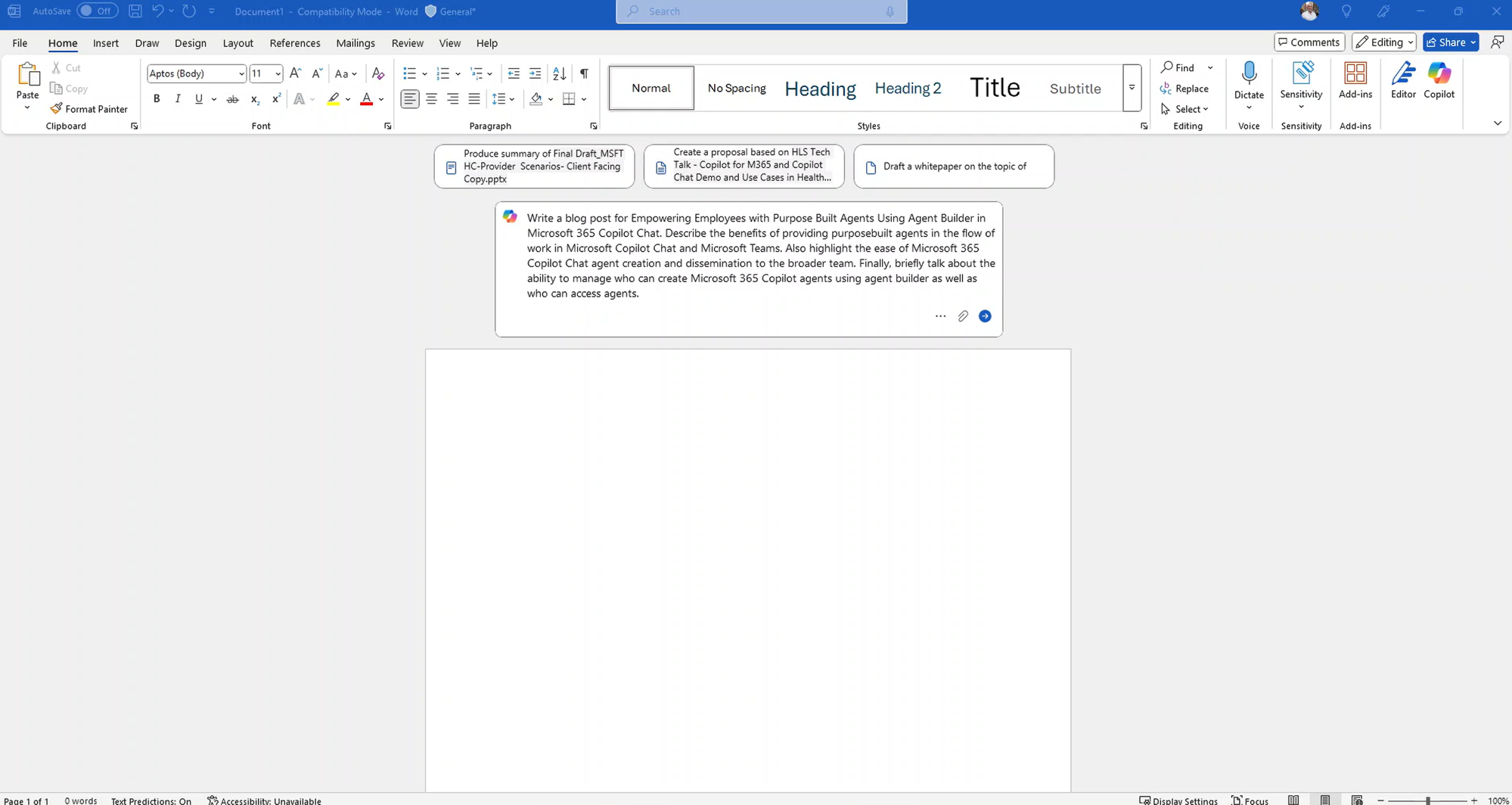The width and height of the screenshot is (1512, 805).
Task: Open the font size dropdown
Action: point(278,73)
